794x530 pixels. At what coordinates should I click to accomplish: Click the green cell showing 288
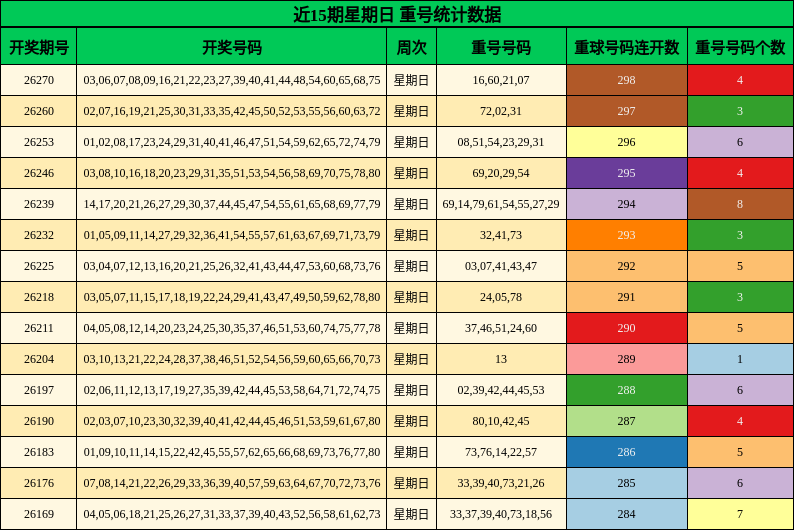click(626, 390)
